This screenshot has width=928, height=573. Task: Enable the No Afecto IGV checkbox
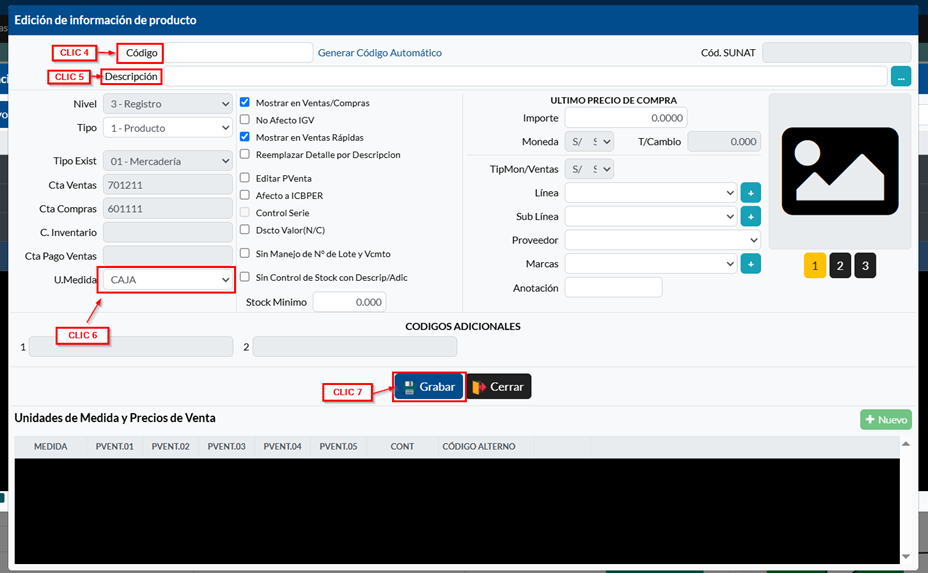(x=245, y=120)
